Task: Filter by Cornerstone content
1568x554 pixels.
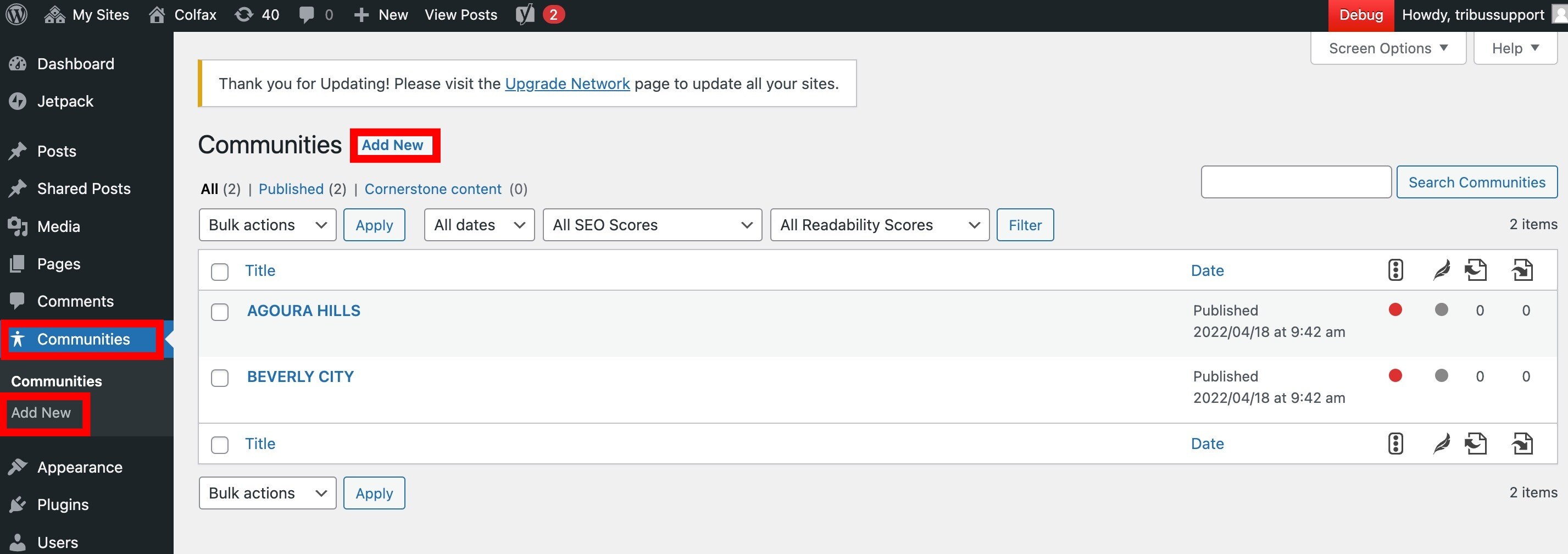Action: [x=433, y=189]
